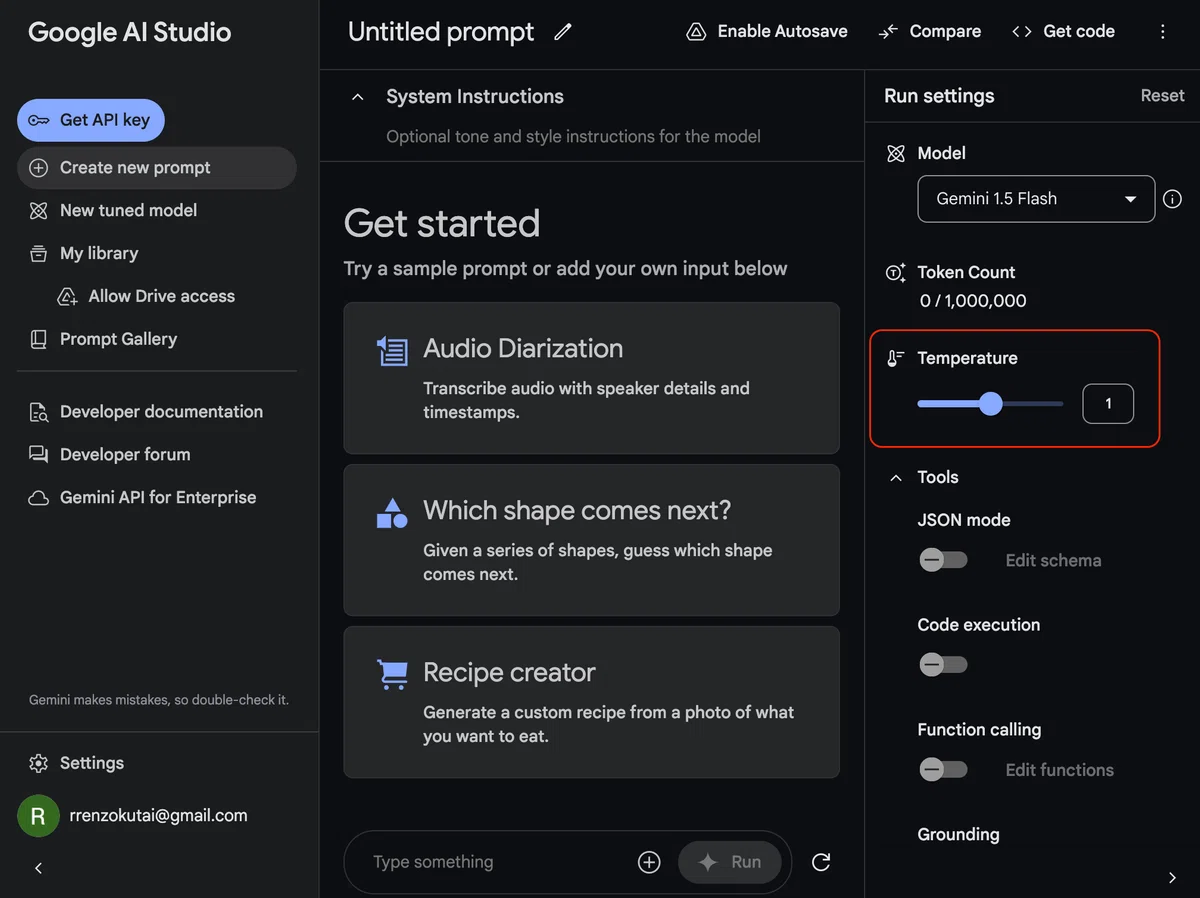The height and width of the screenshot is (898, 1200).
Task: Click the Compare arrows icon
Action: tap(888, 32)
